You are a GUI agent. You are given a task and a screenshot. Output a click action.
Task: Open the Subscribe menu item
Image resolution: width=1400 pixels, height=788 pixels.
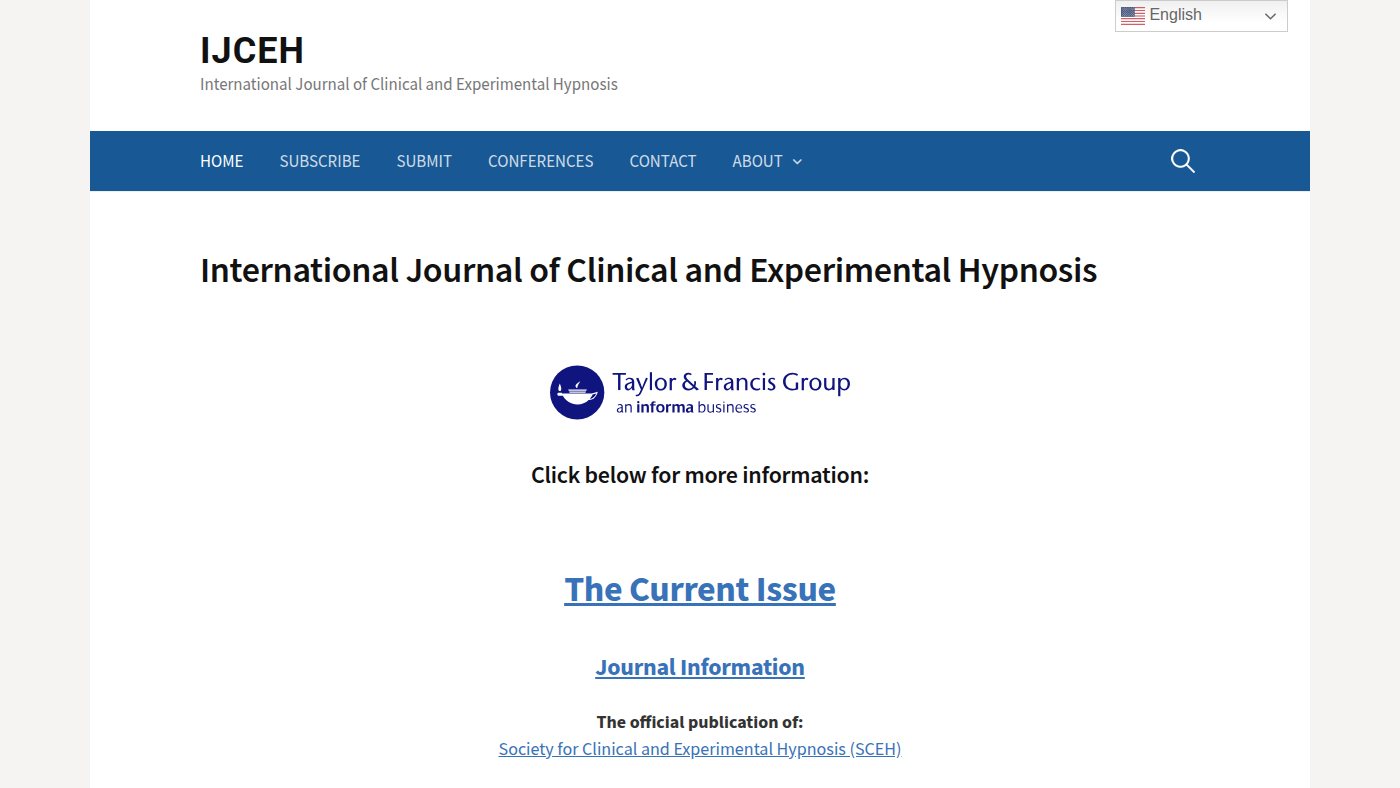[320, 161]
